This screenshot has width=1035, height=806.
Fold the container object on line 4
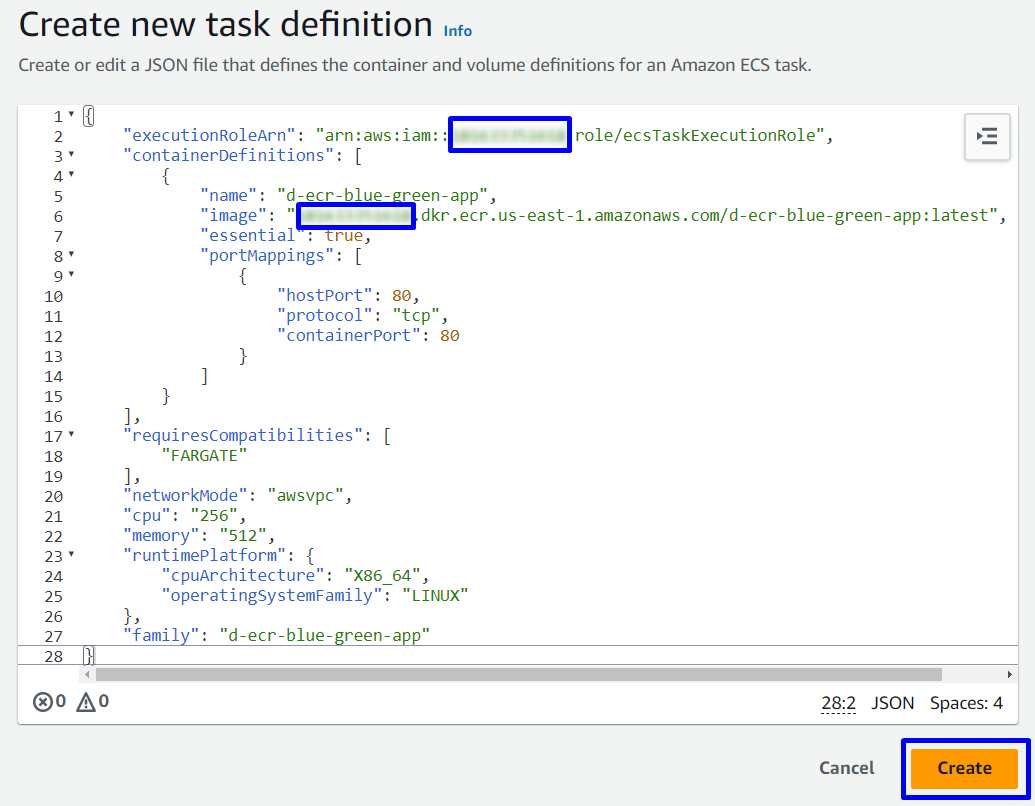pyautogui.click(x=71, y=176)
